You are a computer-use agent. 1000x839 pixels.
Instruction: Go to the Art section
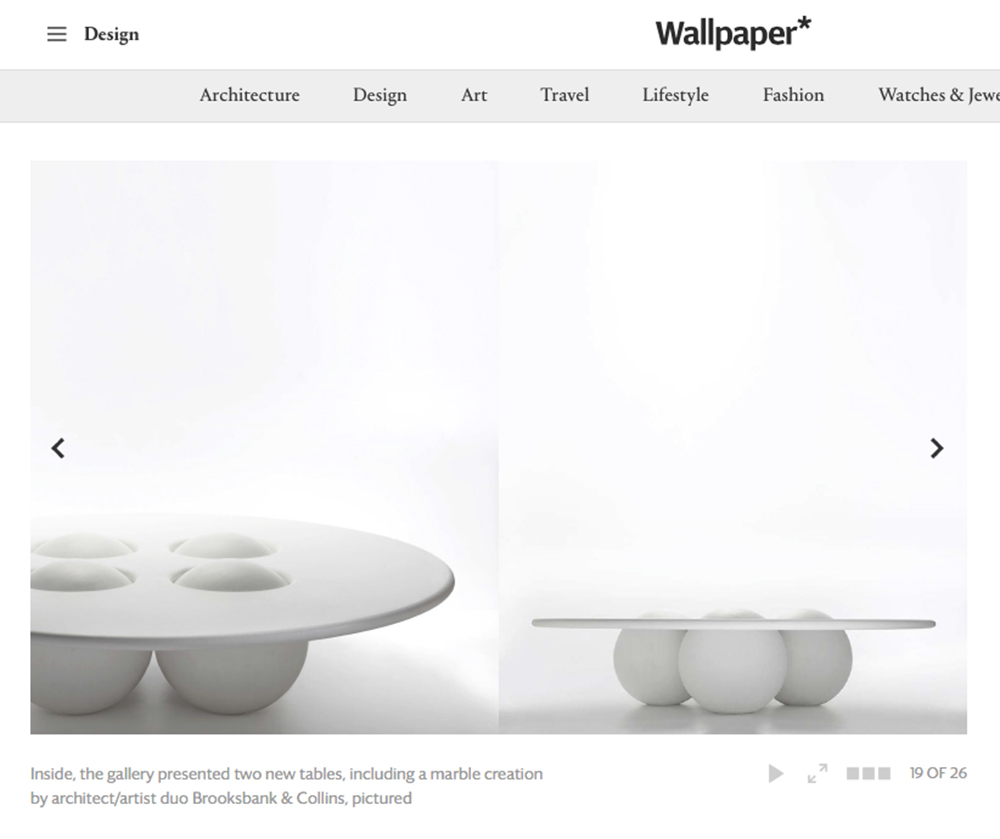[474, 95]
